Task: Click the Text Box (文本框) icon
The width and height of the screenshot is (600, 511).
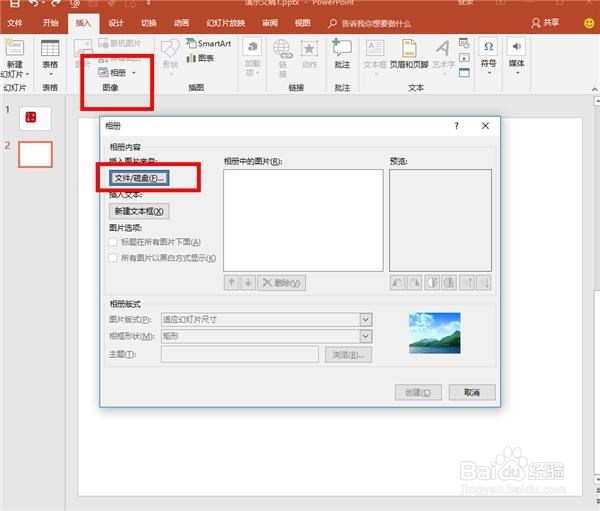Action: [375, 48]
